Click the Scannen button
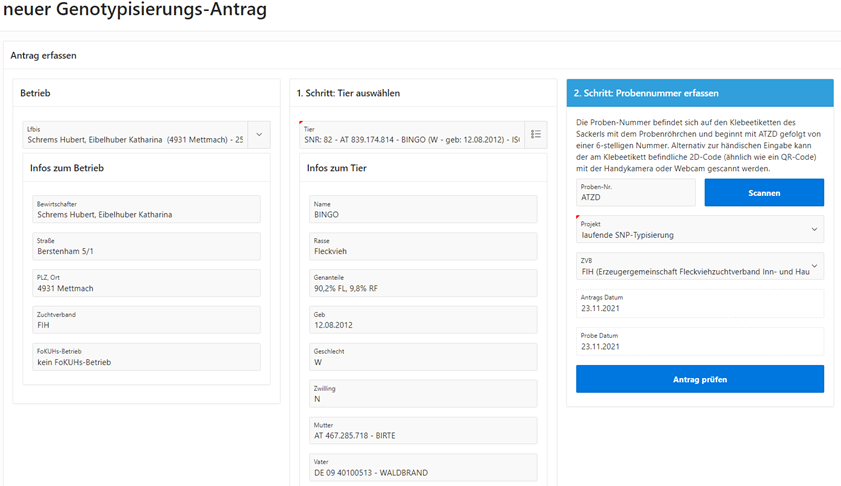Screen dimensions: 841x486 (764, 193)
